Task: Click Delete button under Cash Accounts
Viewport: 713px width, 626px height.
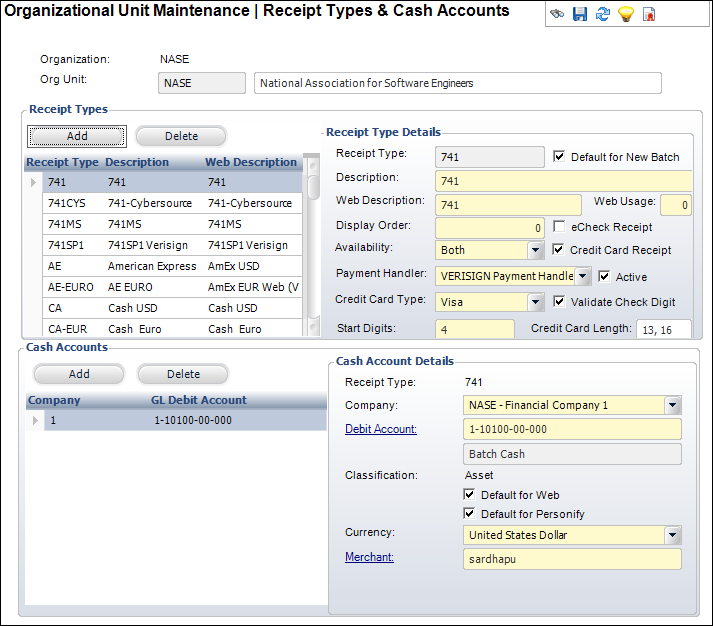Action: (x=183, y=374)
